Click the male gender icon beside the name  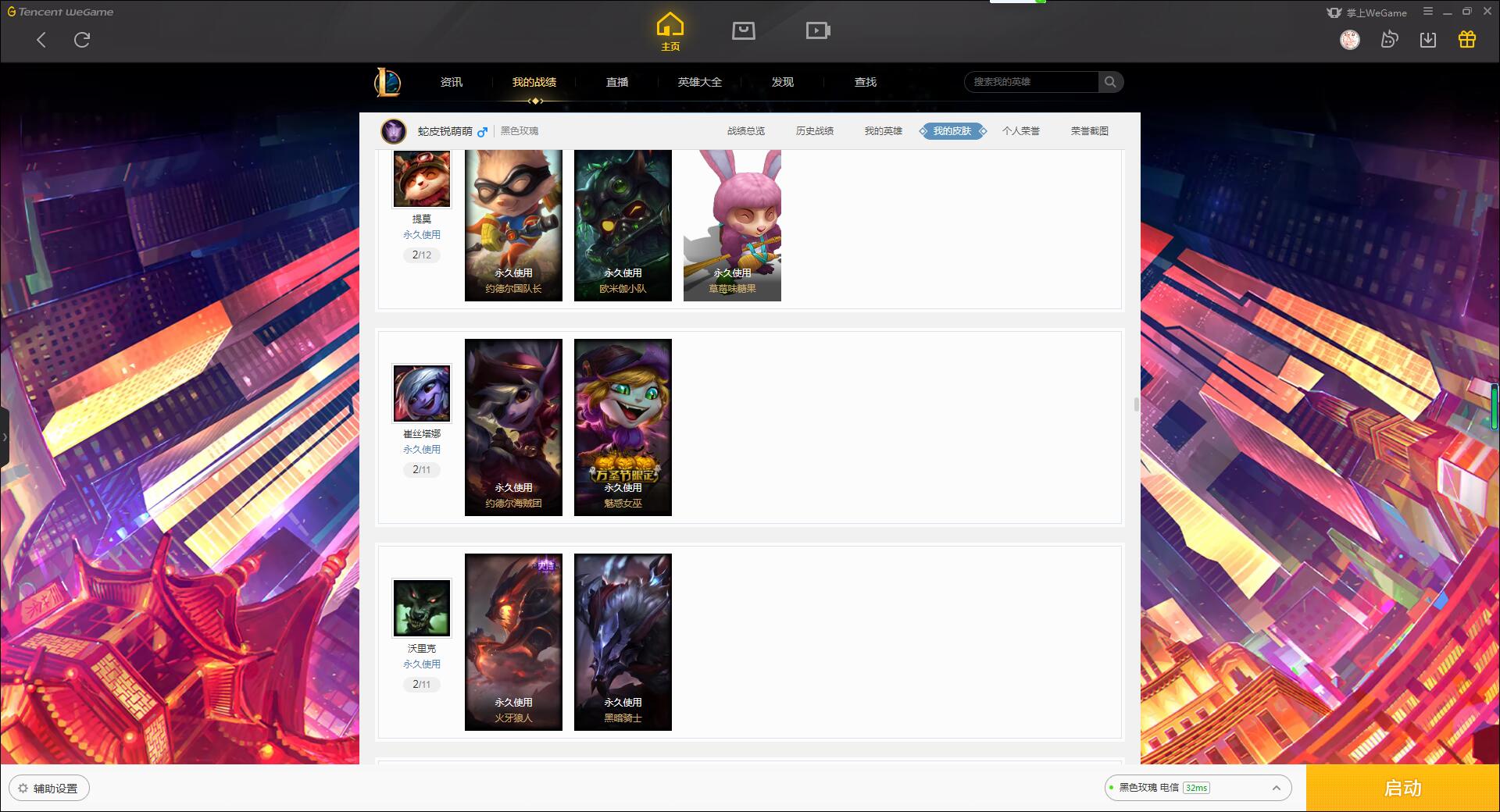(x=482, y=132)
